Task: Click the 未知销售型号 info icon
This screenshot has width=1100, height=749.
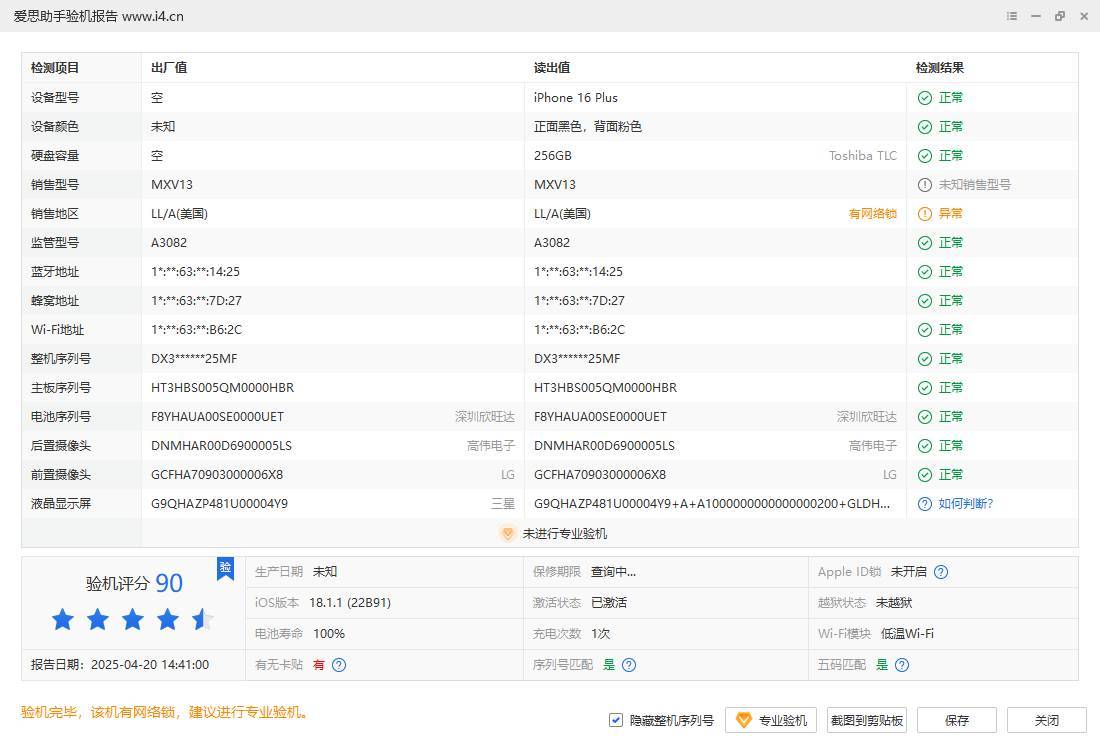Action: click(925, 185)
